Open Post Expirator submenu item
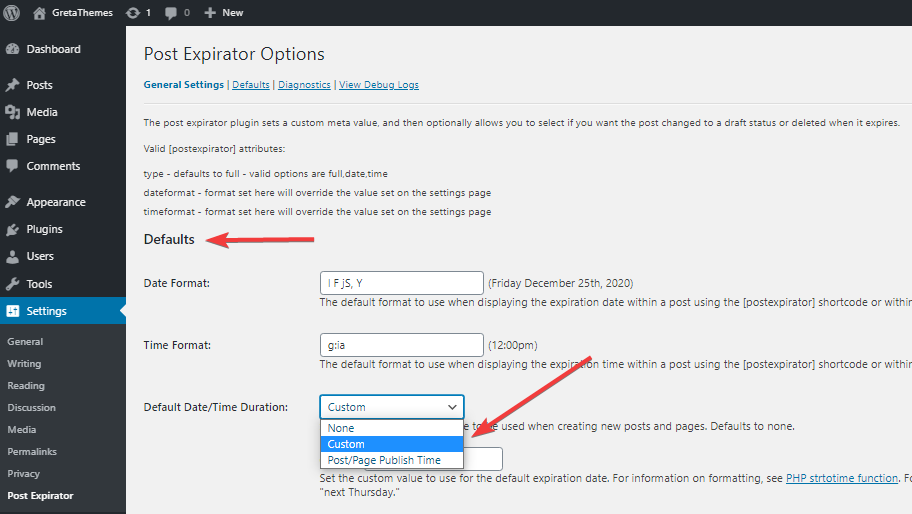 (x=40, y=496)
